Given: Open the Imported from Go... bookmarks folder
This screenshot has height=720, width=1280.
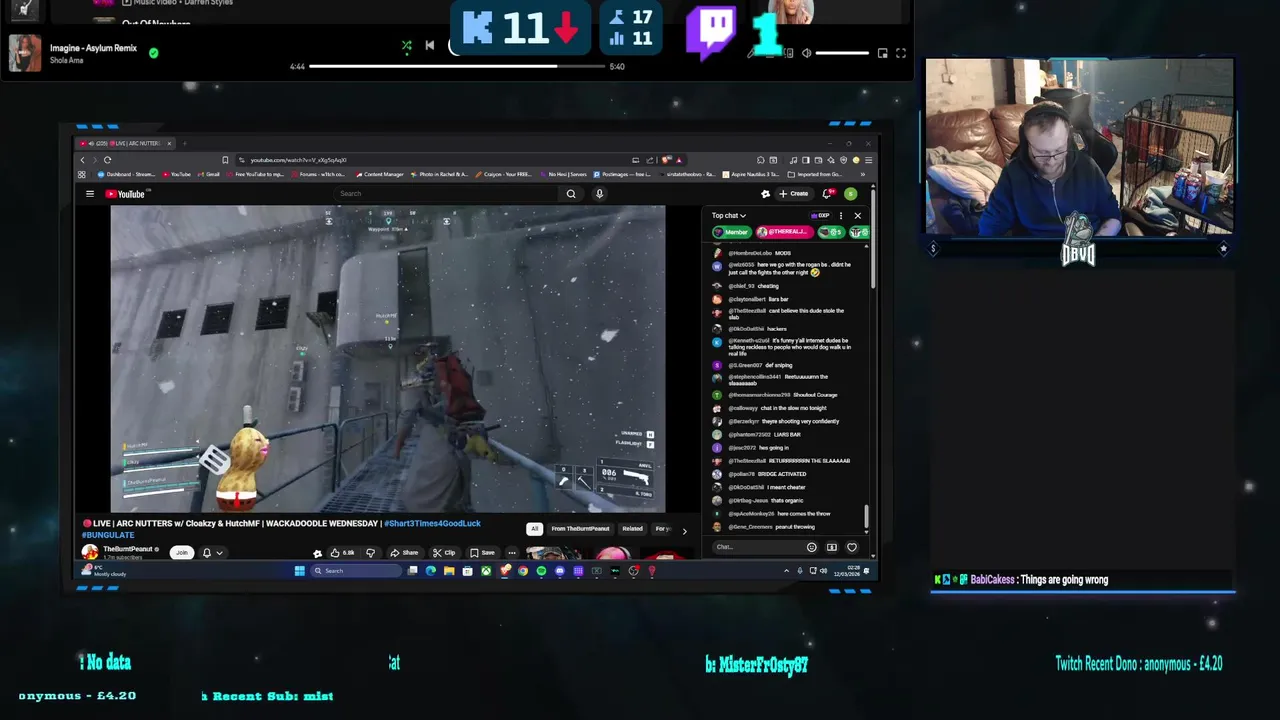Looking at the screenshot, I should pyautogui.click(x=815, y=174).
